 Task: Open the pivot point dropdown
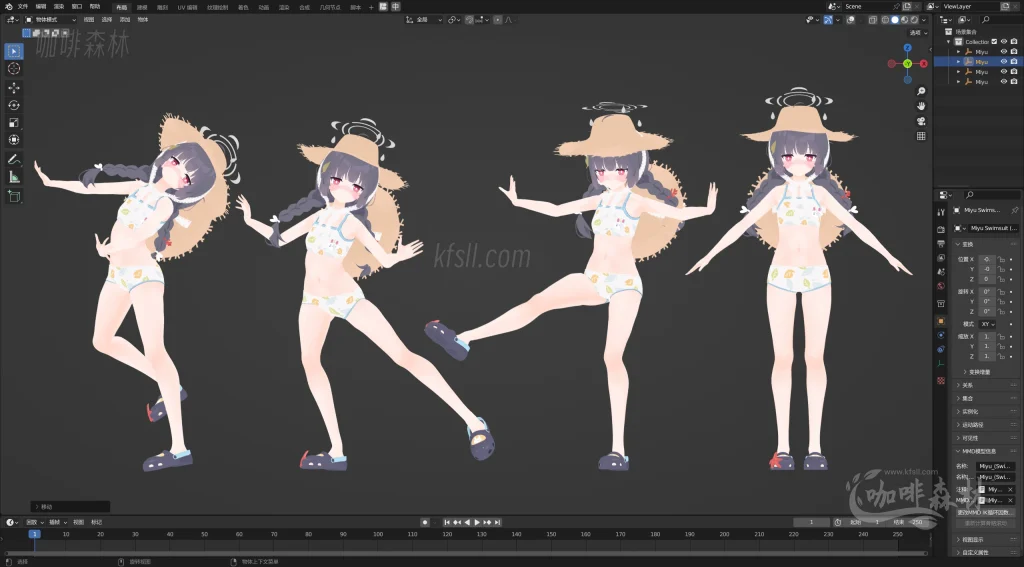(x=454, y=20)
